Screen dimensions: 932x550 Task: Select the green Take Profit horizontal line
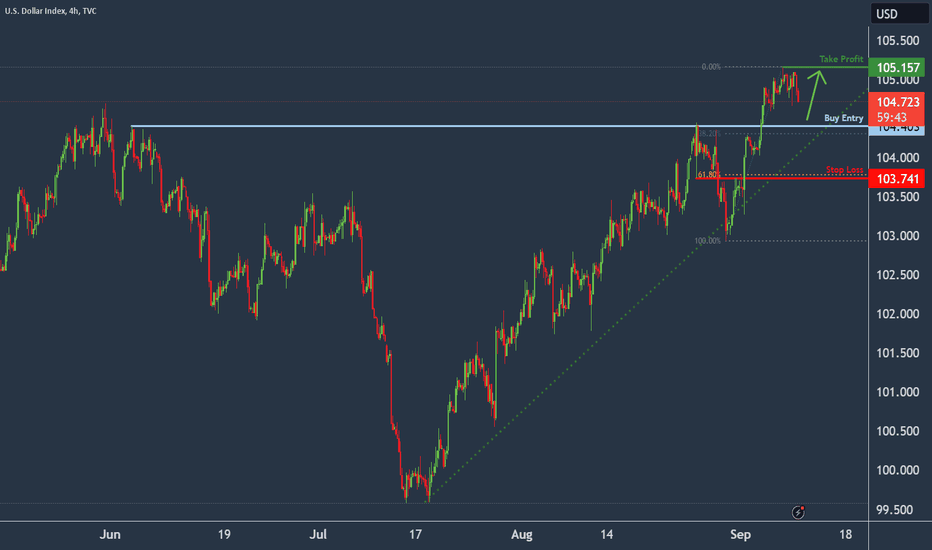pos(825,67)
